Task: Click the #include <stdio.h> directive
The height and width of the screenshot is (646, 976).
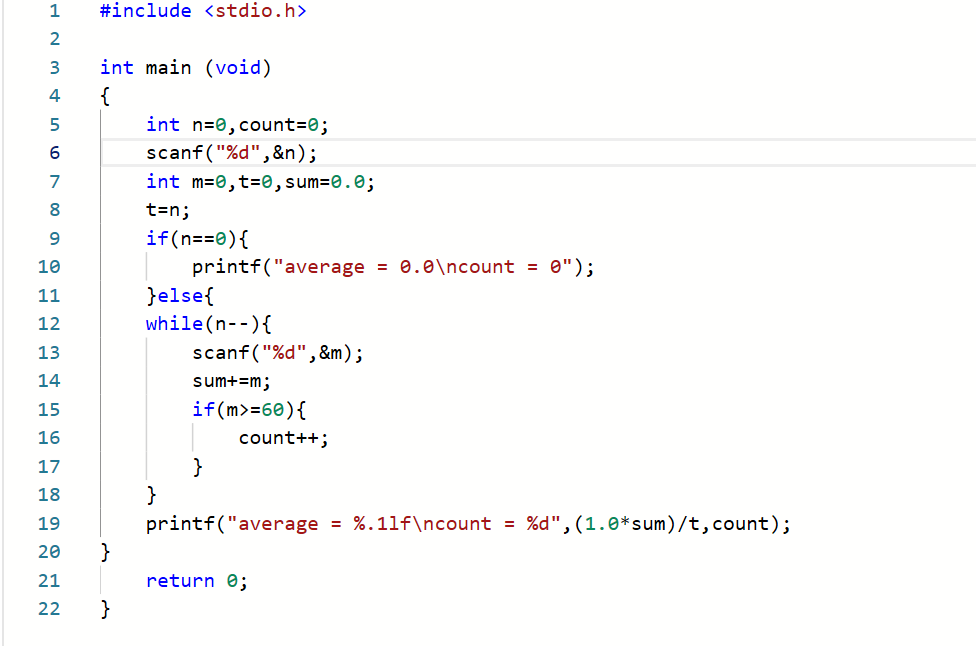Action: pos(203,11)
